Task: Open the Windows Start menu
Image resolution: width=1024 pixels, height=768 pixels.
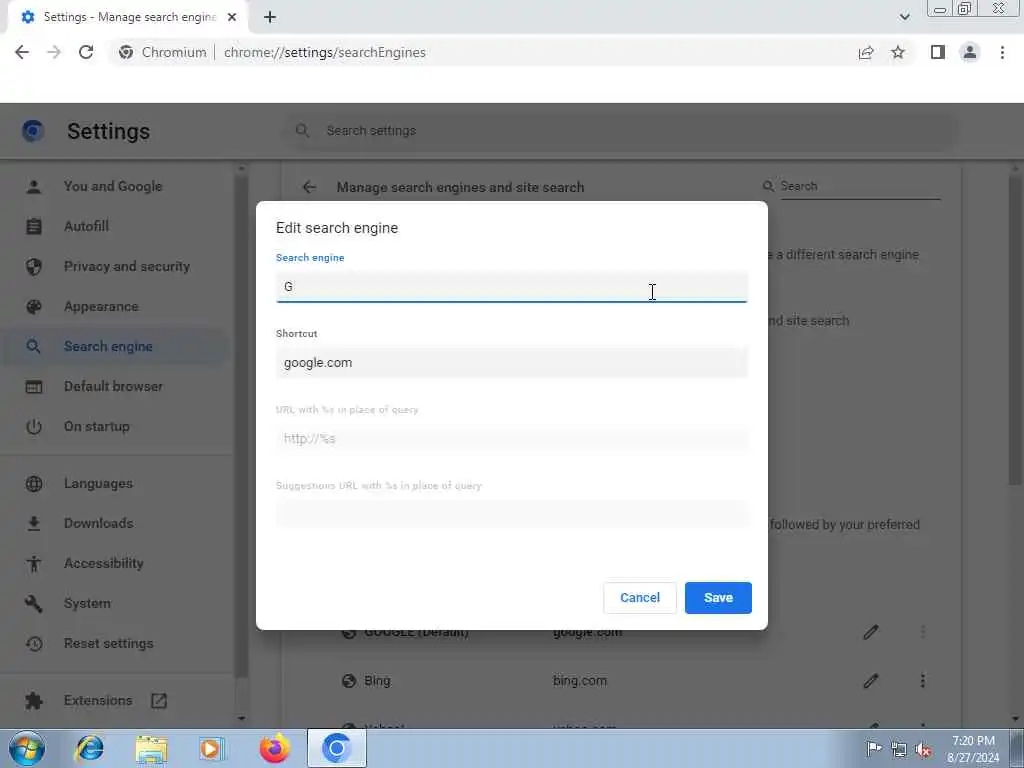Action: pos(27,748)
